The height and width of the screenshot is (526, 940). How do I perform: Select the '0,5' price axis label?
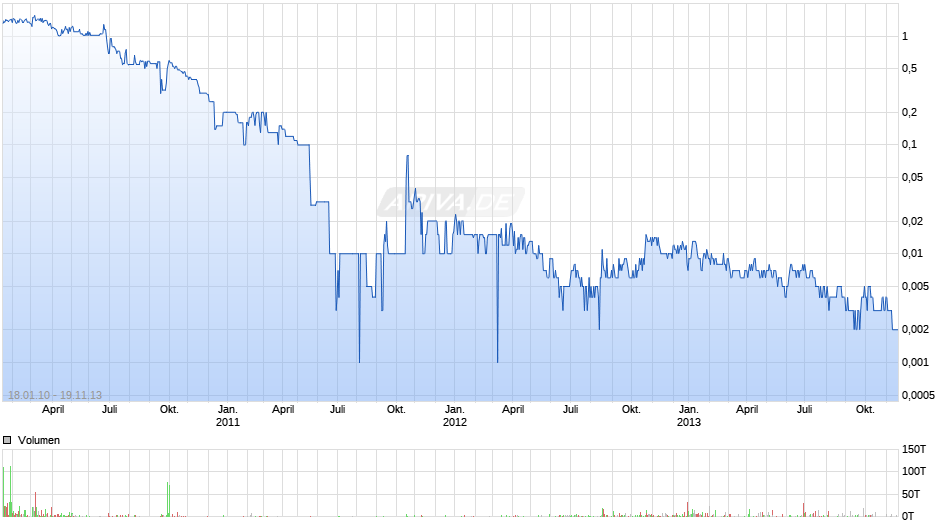[x=909, y=68]
